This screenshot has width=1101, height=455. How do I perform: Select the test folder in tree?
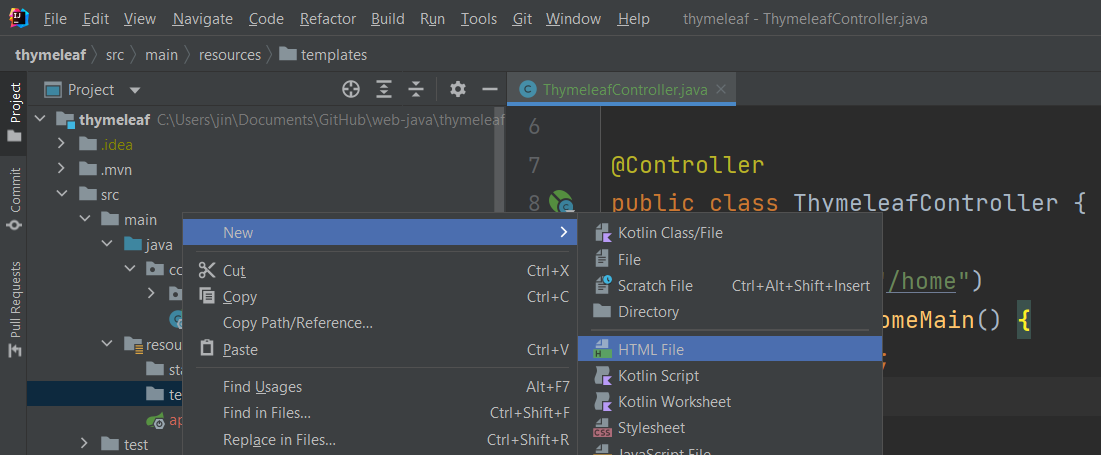click(124, 444)
